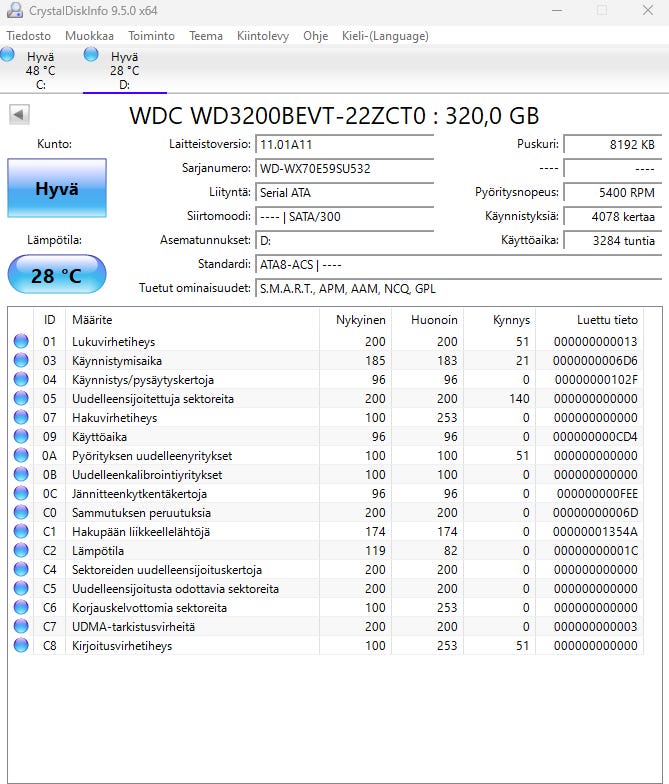Close the CrystalDiskInfo window
The height and width of the screenshot is (784, 669).
(x=648, y=10)
